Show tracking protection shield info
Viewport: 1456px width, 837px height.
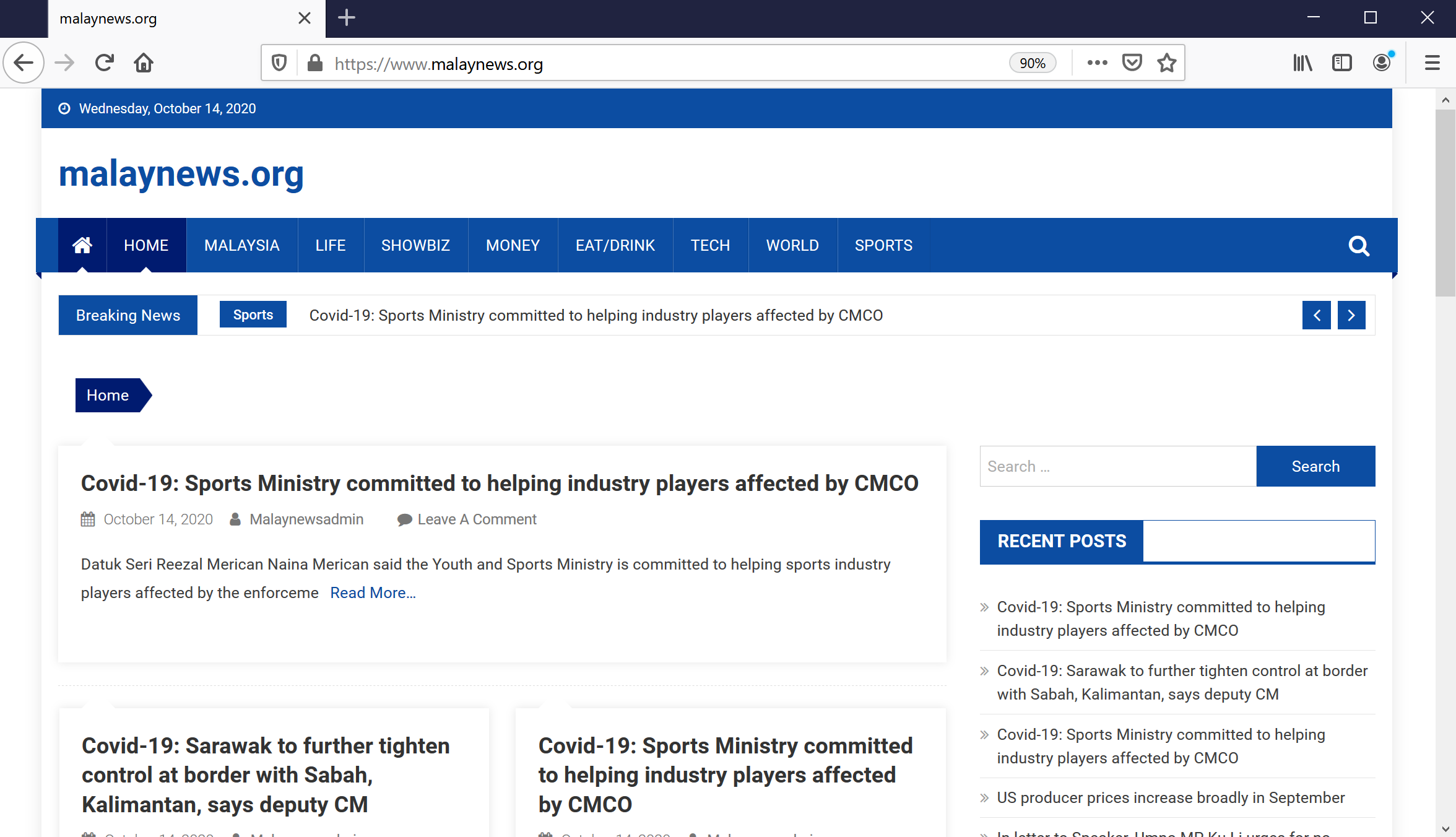(279, 63)
